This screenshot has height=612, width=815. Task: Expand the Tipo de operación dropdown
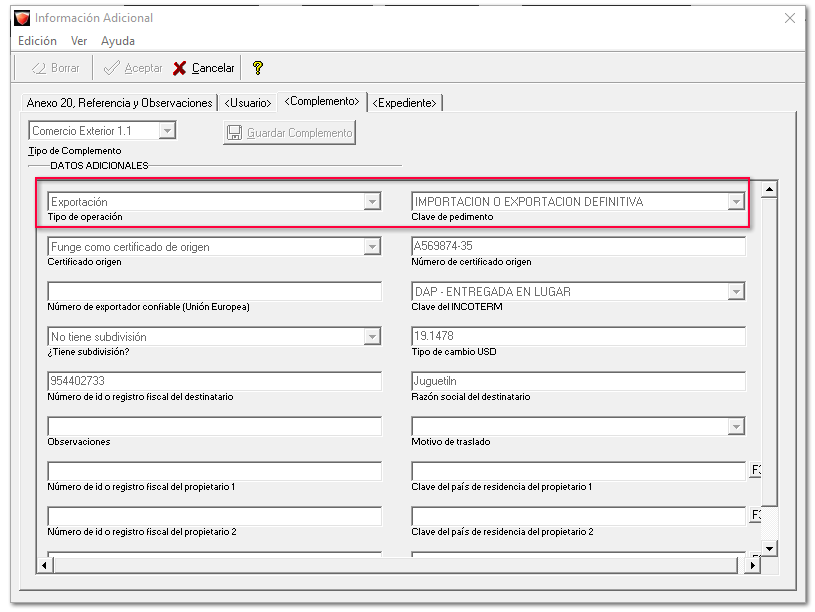[x=372, y=202]
